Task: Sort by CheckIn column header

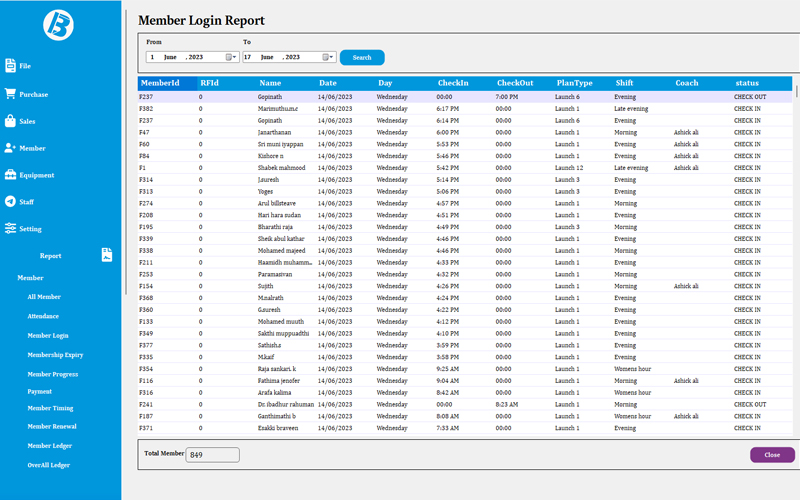Action: pyautogui.click(x=465, y=83)
